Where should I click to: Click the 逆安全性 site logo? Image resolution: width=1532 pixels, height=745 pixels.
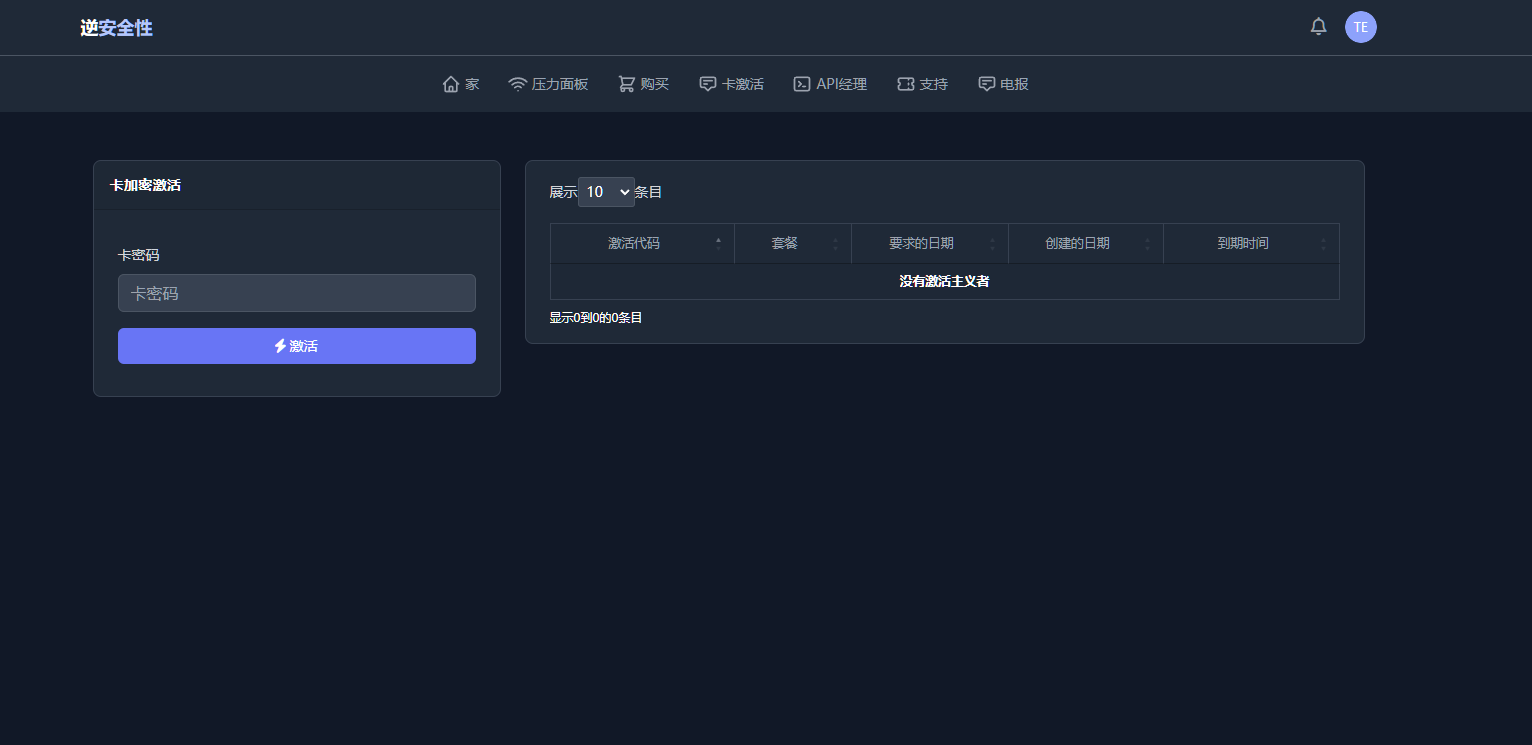click(117, 28)
